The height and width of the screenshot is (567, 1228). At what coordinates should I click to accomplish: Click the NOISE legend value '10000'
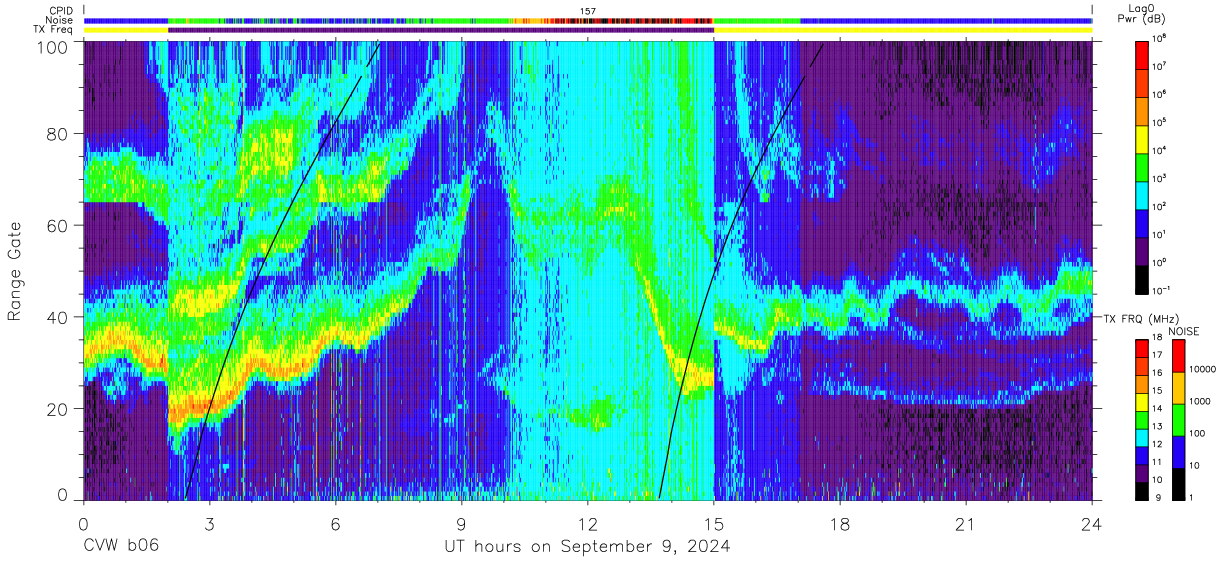(x=1204, y=370)
